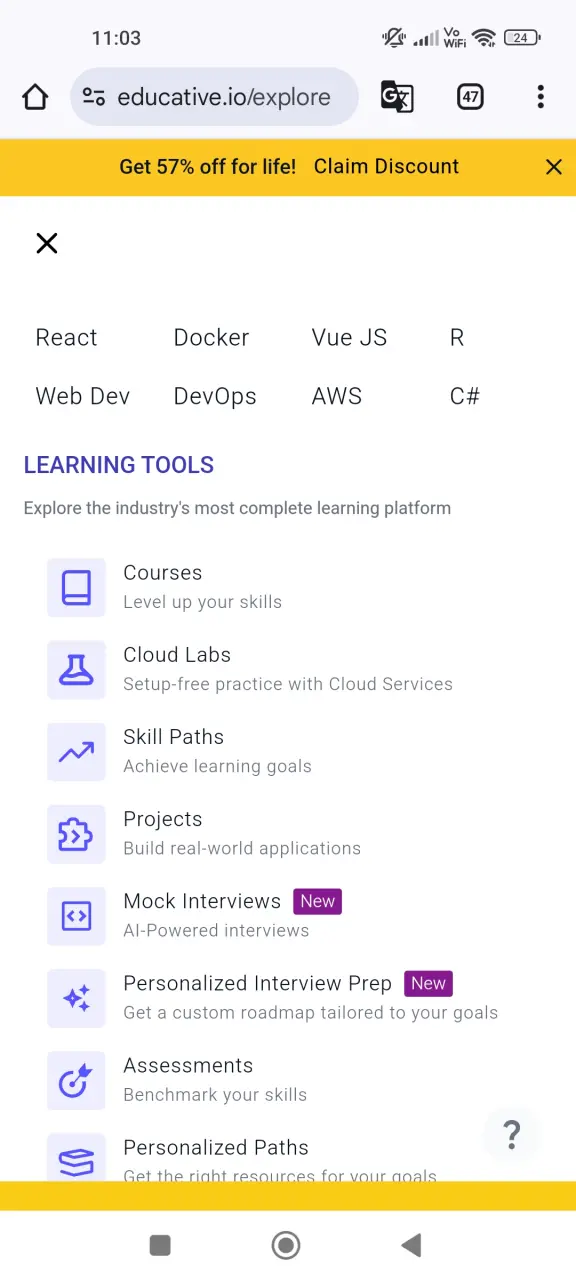Viewport: 576px width, 1280px height.
Task: Open the Chrome three-dot menu
Action: pos(540,97)
